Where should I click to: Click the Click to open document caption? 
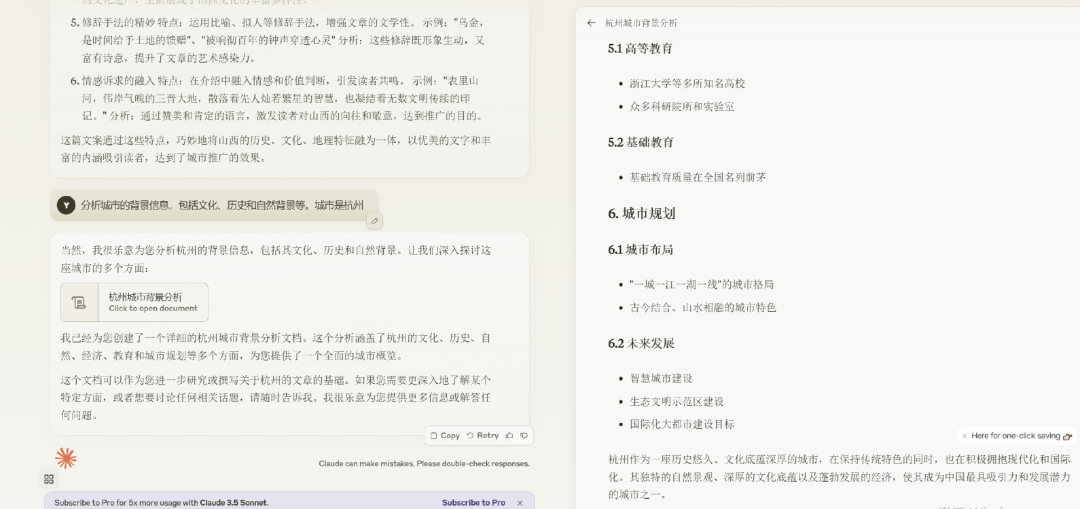click(153, 309)
